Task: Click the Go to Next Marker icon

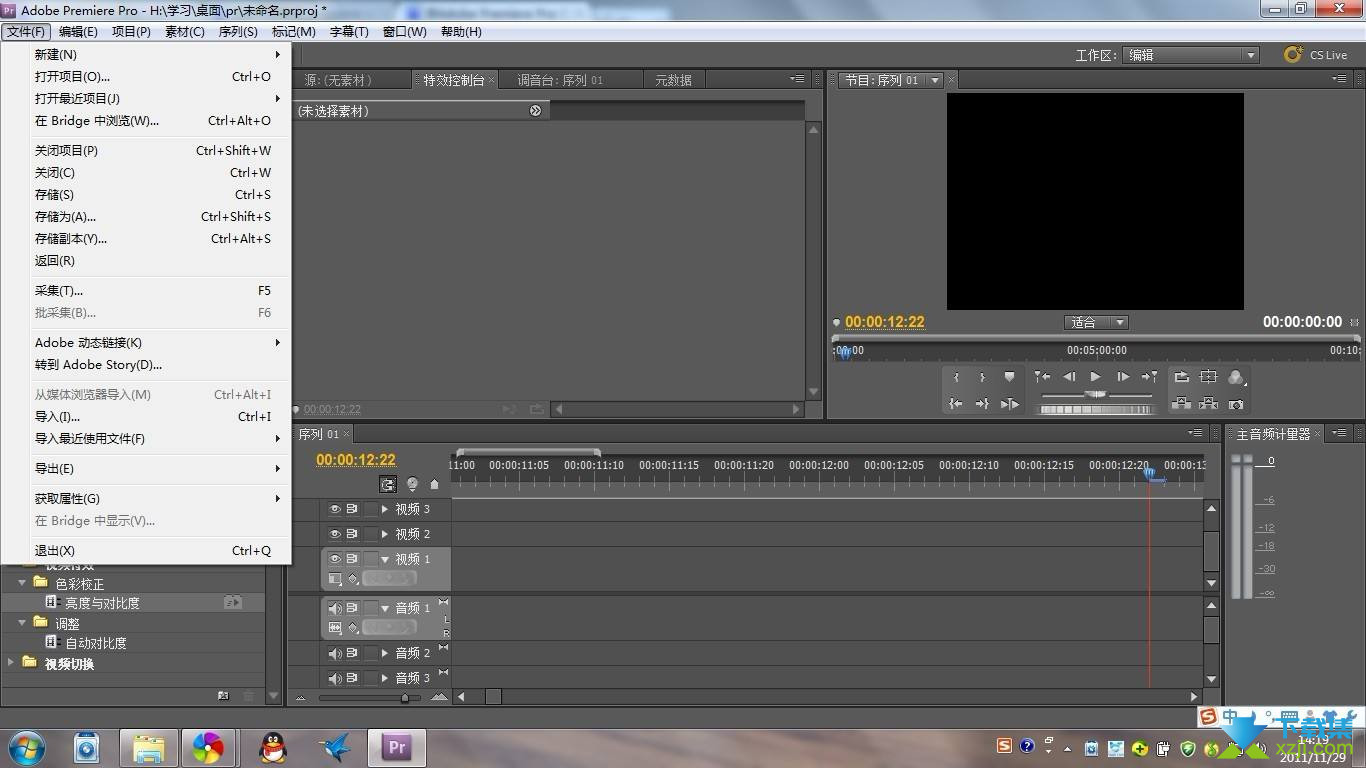Action: pos(1149,377)
